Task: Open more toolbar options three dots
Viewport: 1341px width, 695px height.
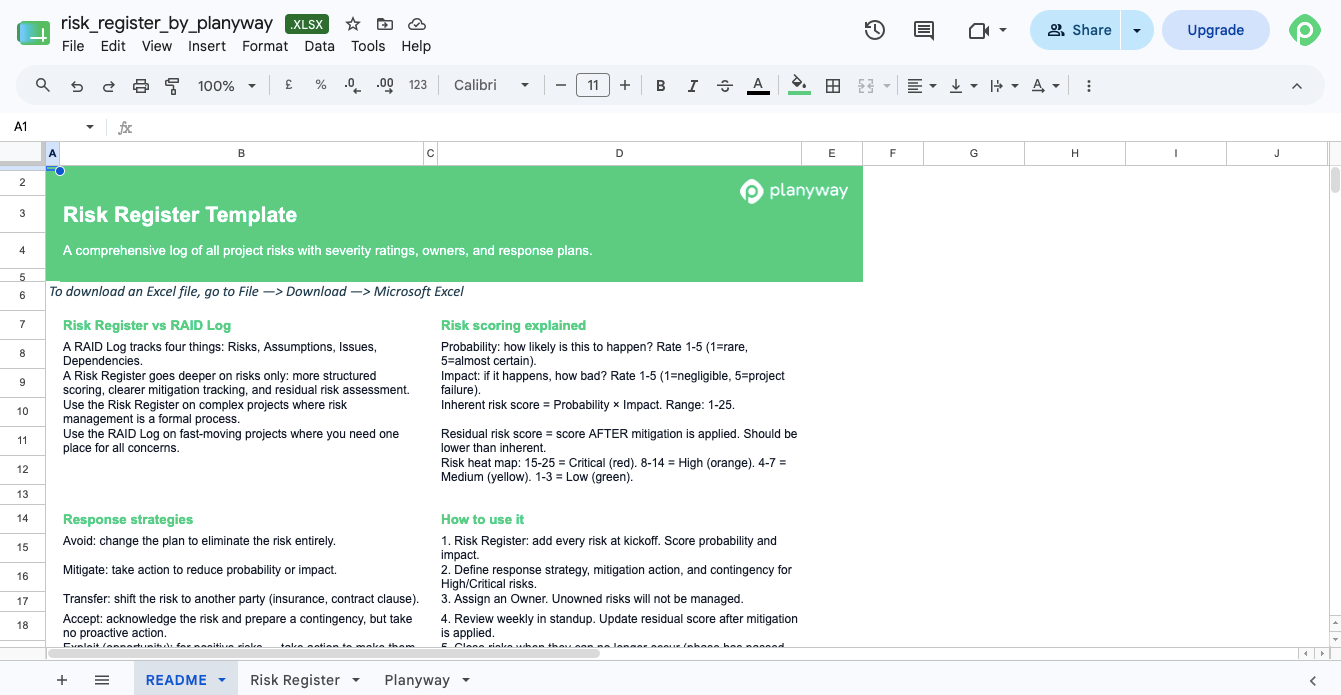Action: (1089, 86)
